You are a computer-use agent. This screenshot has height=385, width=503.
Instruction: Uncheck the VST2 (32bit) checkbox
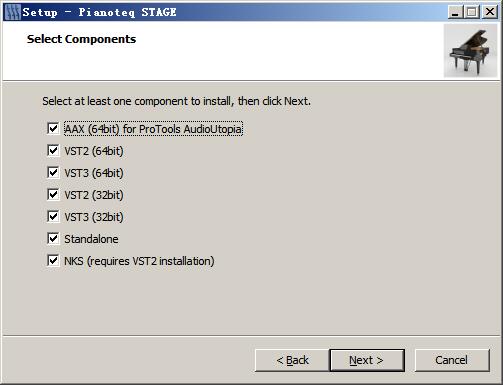(53, 195)
